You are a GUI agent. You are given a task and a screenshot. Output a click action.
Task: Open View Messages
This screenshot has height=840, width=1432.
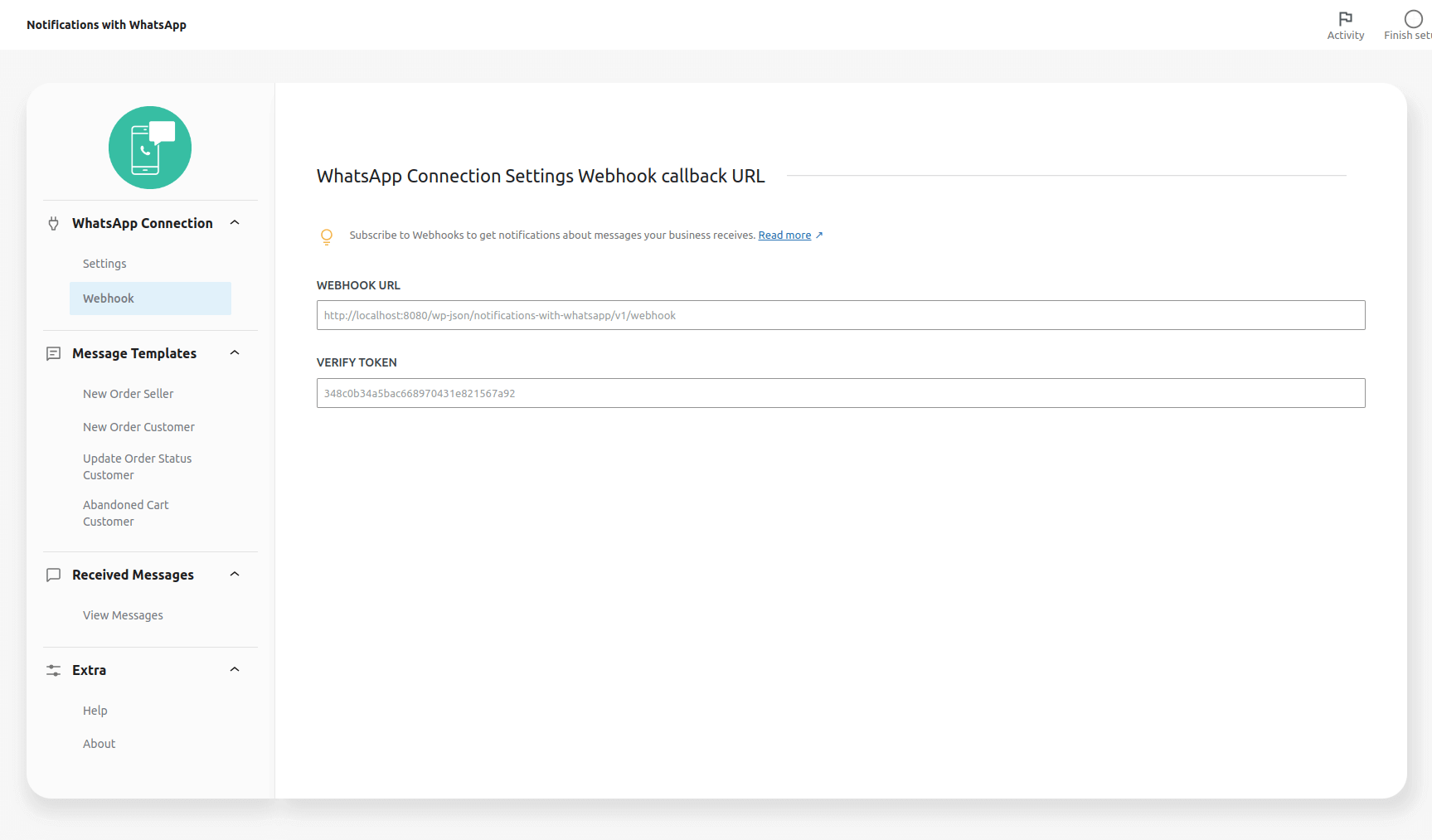[123, 614]
